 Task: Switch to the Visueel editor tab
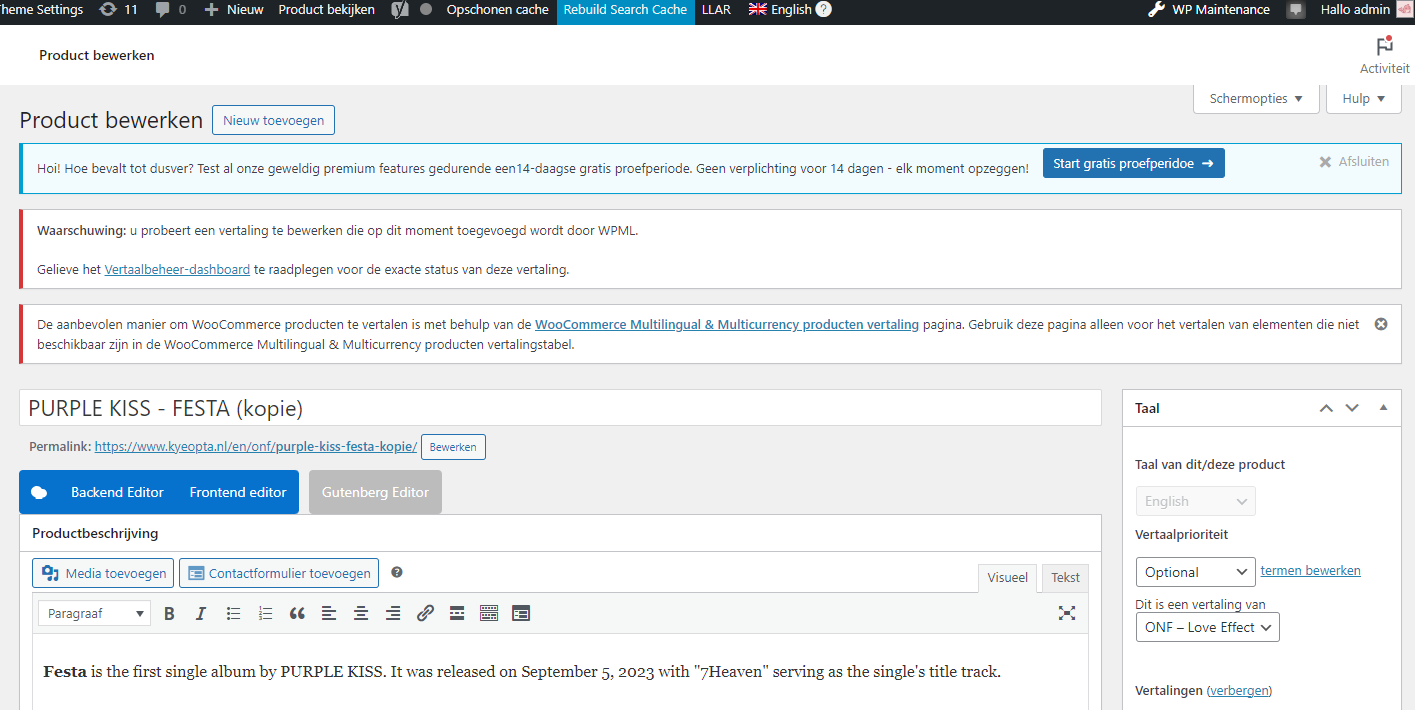[x=1007, y=577]
